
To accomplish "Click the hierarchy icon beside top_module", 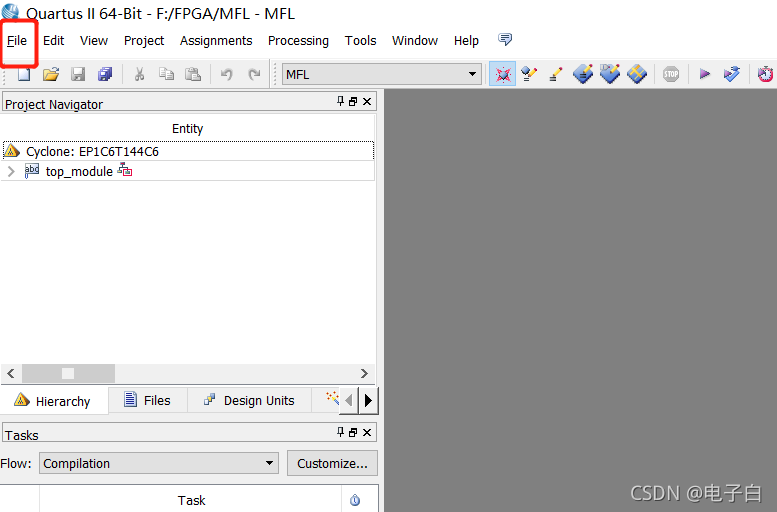I will 125,170.
